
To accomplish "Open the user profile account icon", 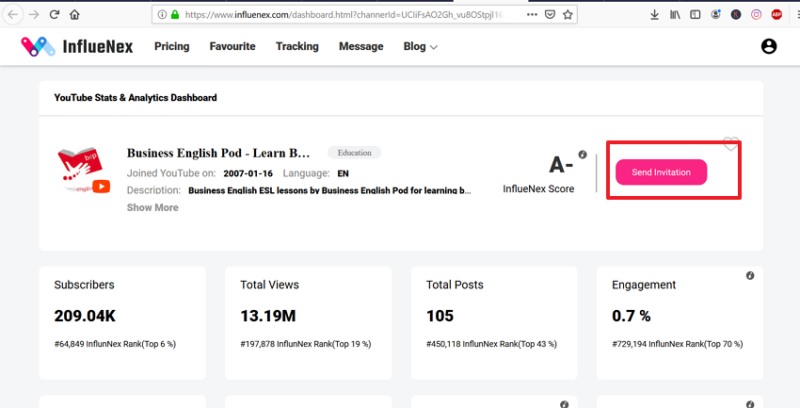I will [x=769, y=46].
